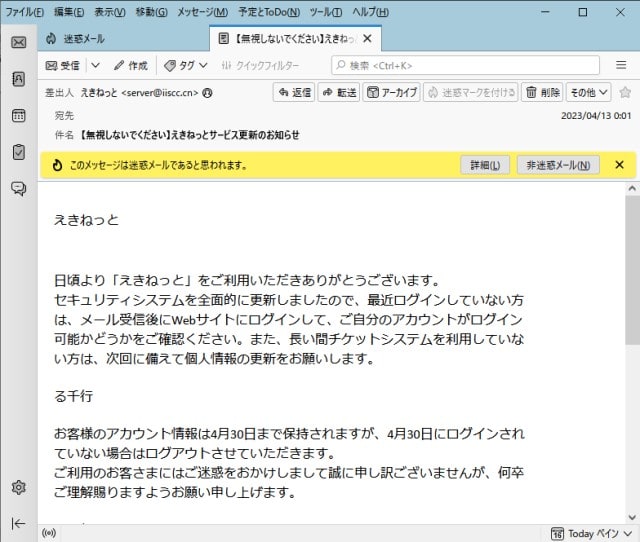Image resolution: width=640 pixels, height=542 pixels.
Task: Maximize the Thunderbird window
Action: click(x=583, y=12)
